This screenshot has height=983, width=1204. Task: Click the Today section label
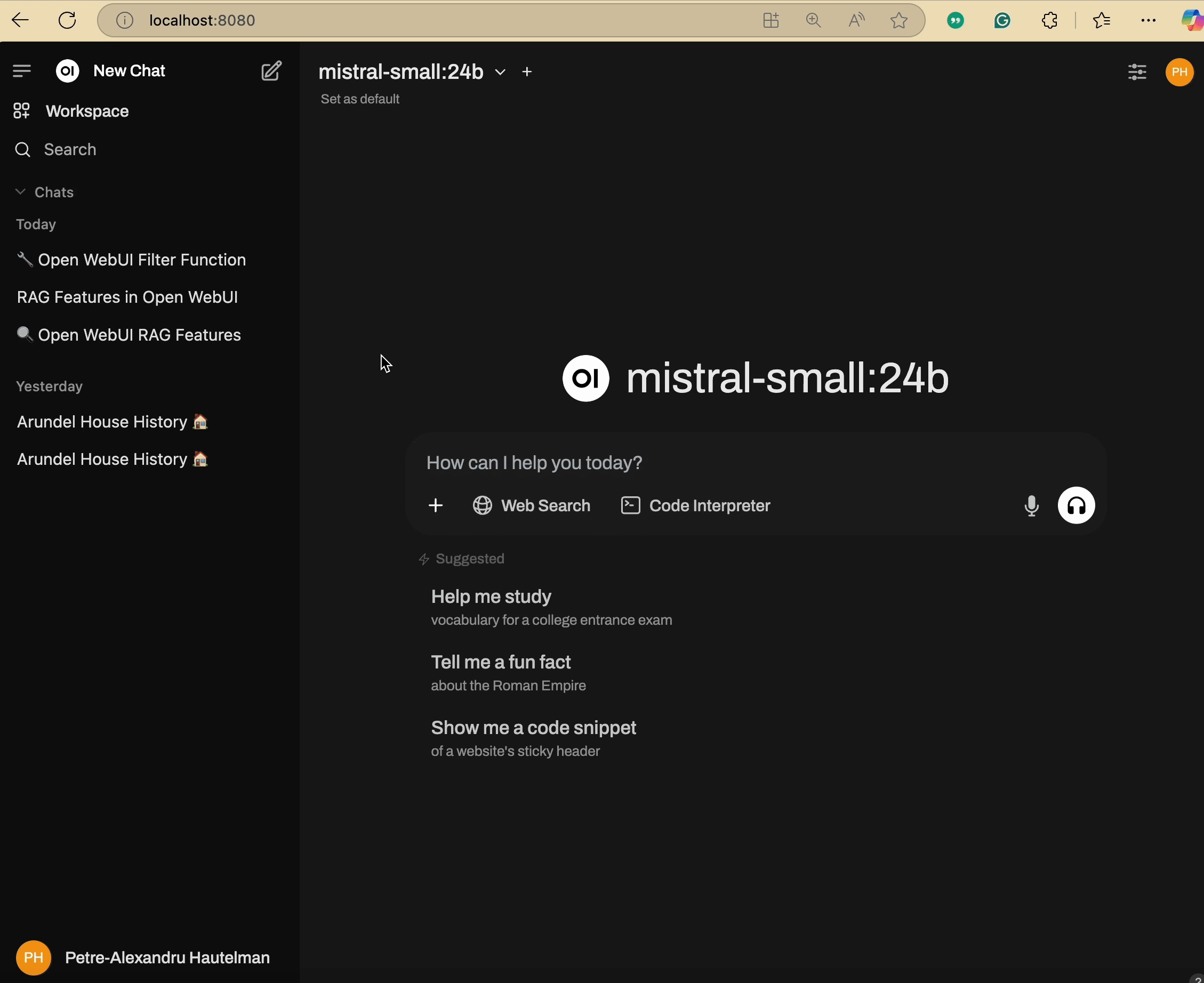coord(36,224)
